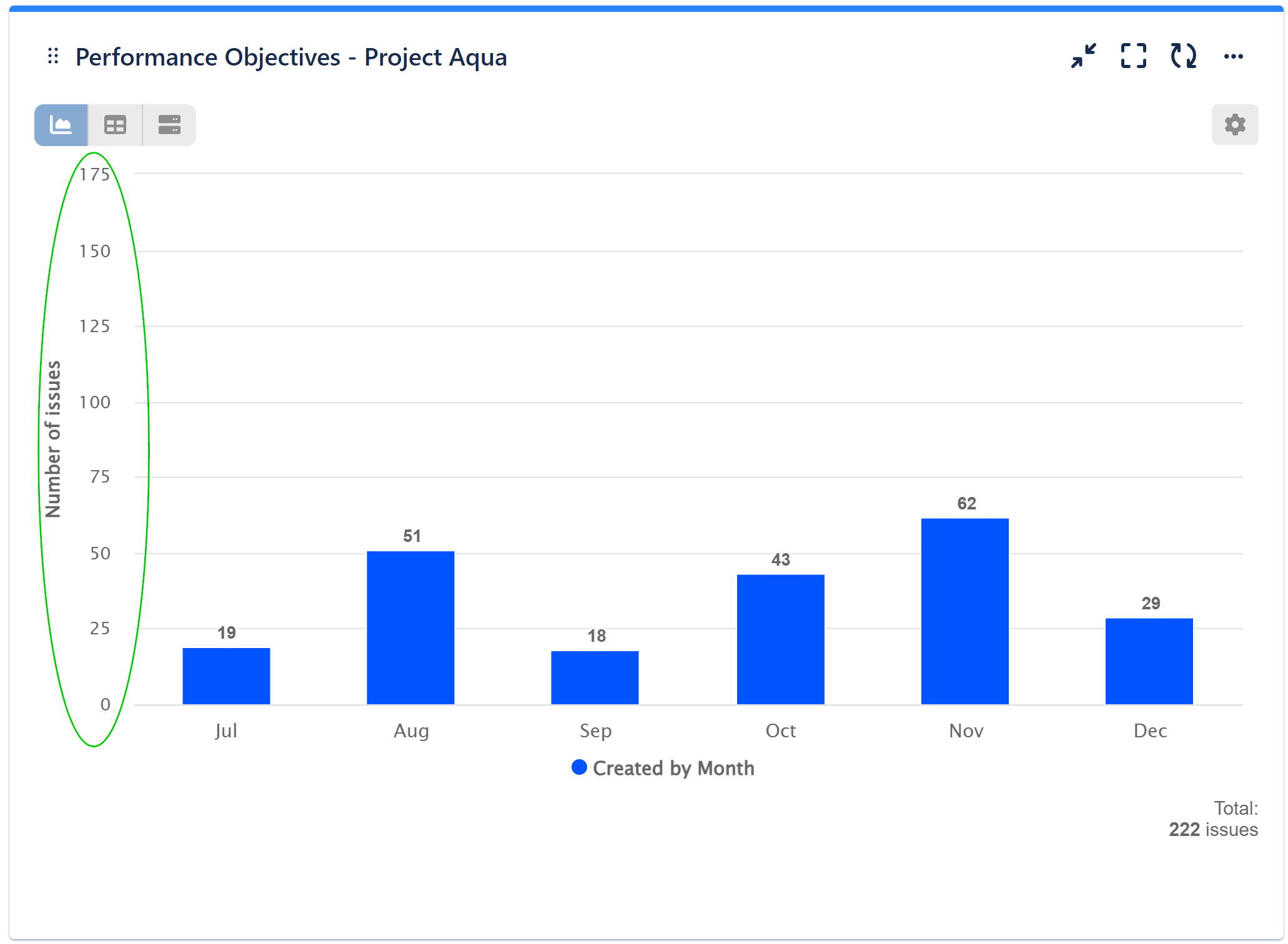
Task: Toggle chart view off via view switcher
Action: coord(61,124)
